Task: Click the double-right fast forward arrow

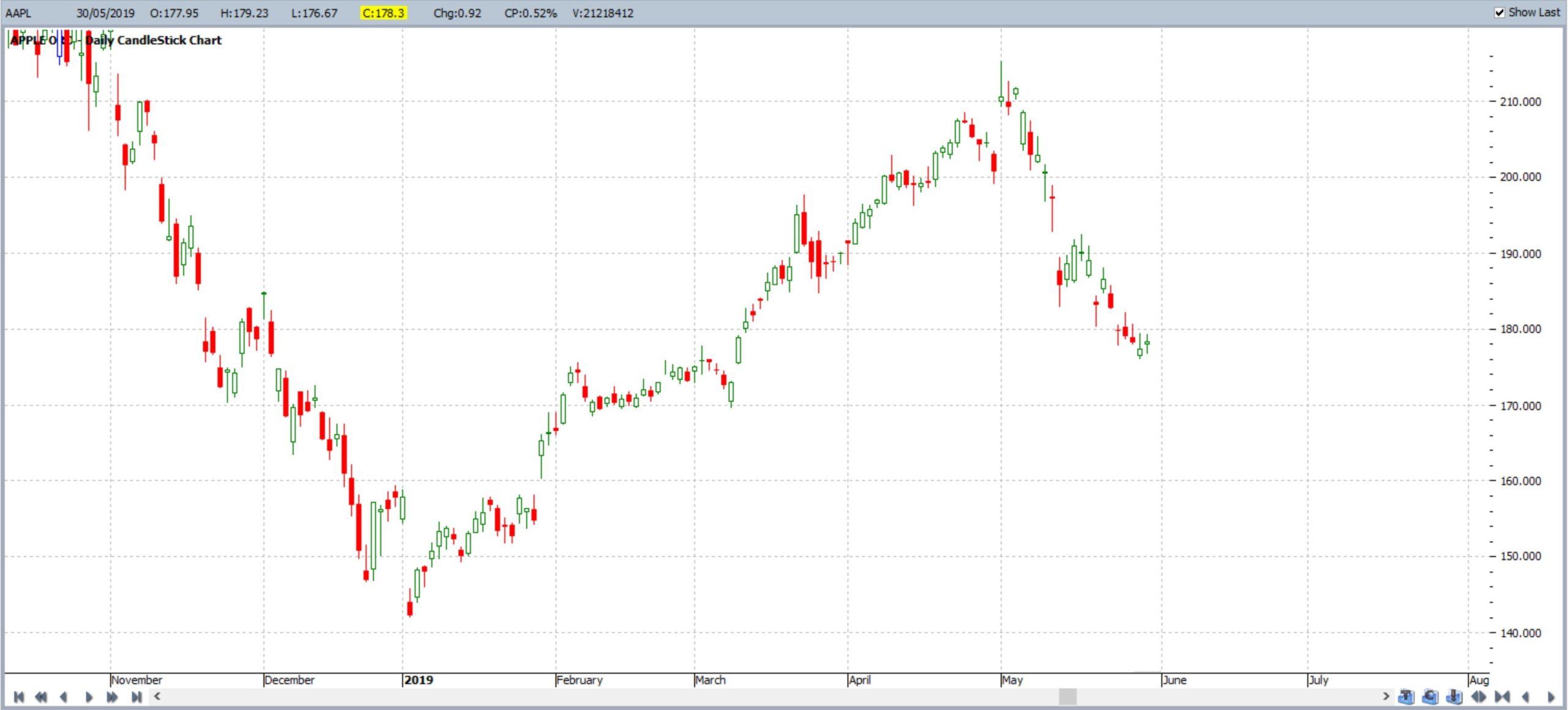Action: 112,697
